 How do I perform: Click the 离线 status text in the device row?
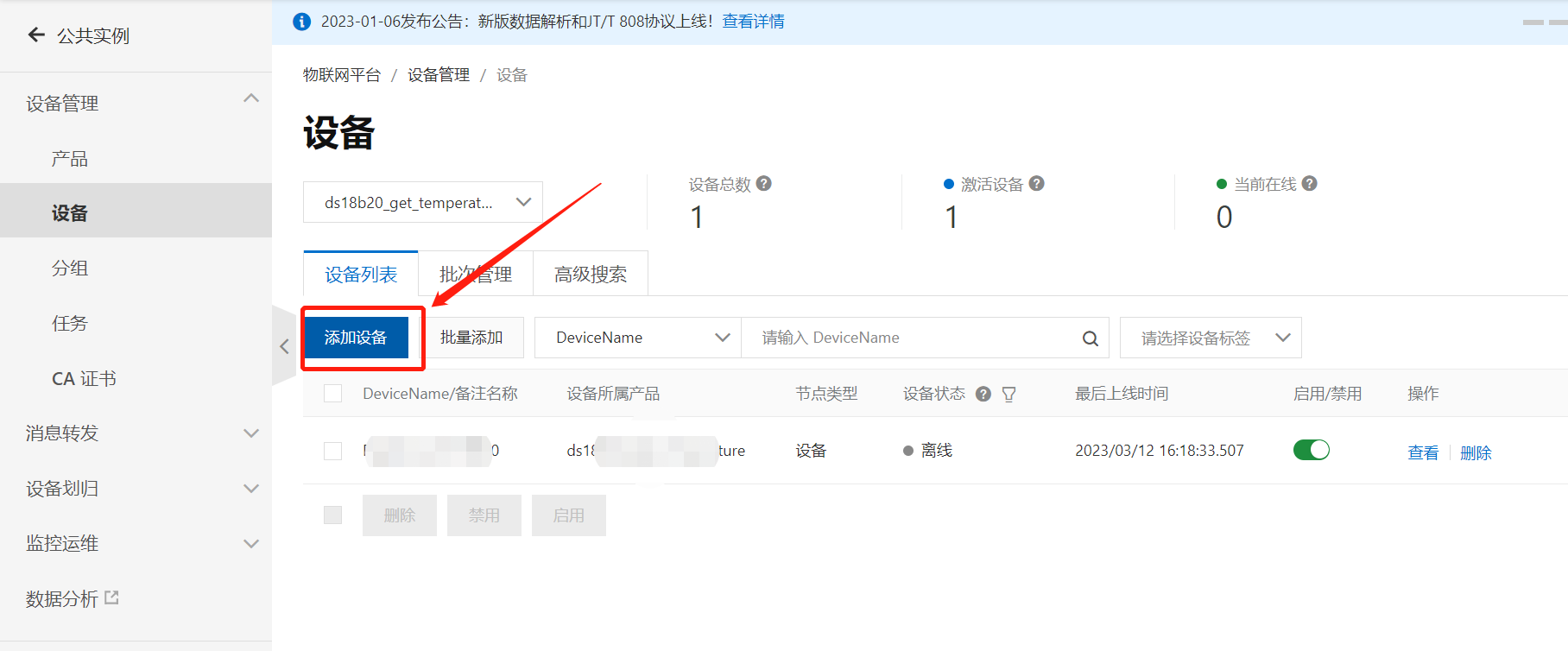pos(937,451)
